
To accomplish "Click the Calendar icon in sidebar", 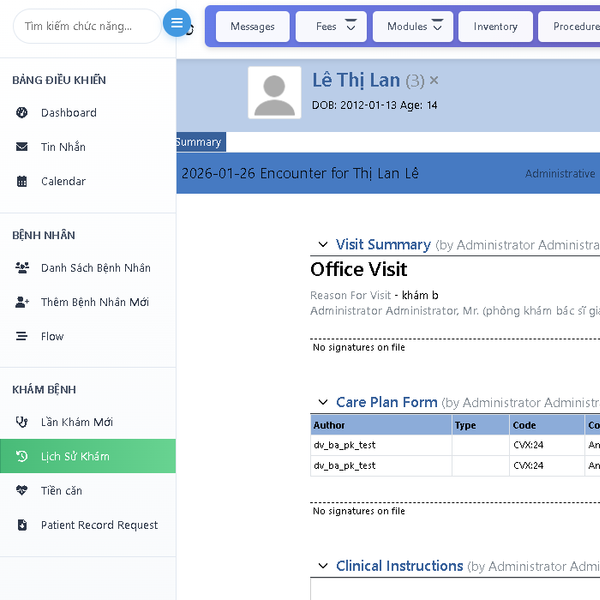I will coord(22,181).
